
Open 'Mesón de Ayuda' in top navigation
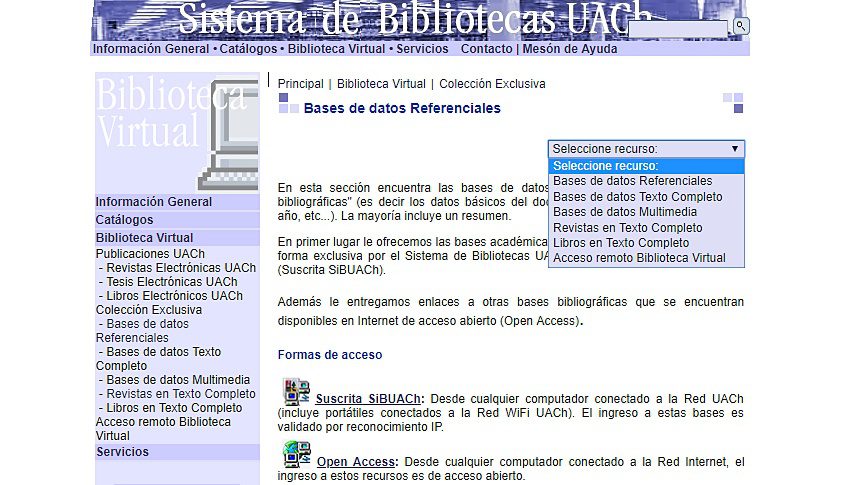coord(570,49)
